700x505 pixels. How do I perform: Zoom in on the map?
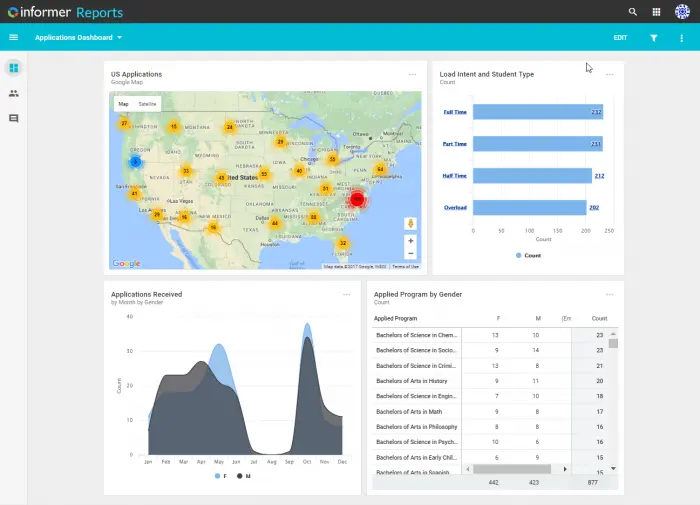point(411,241)
